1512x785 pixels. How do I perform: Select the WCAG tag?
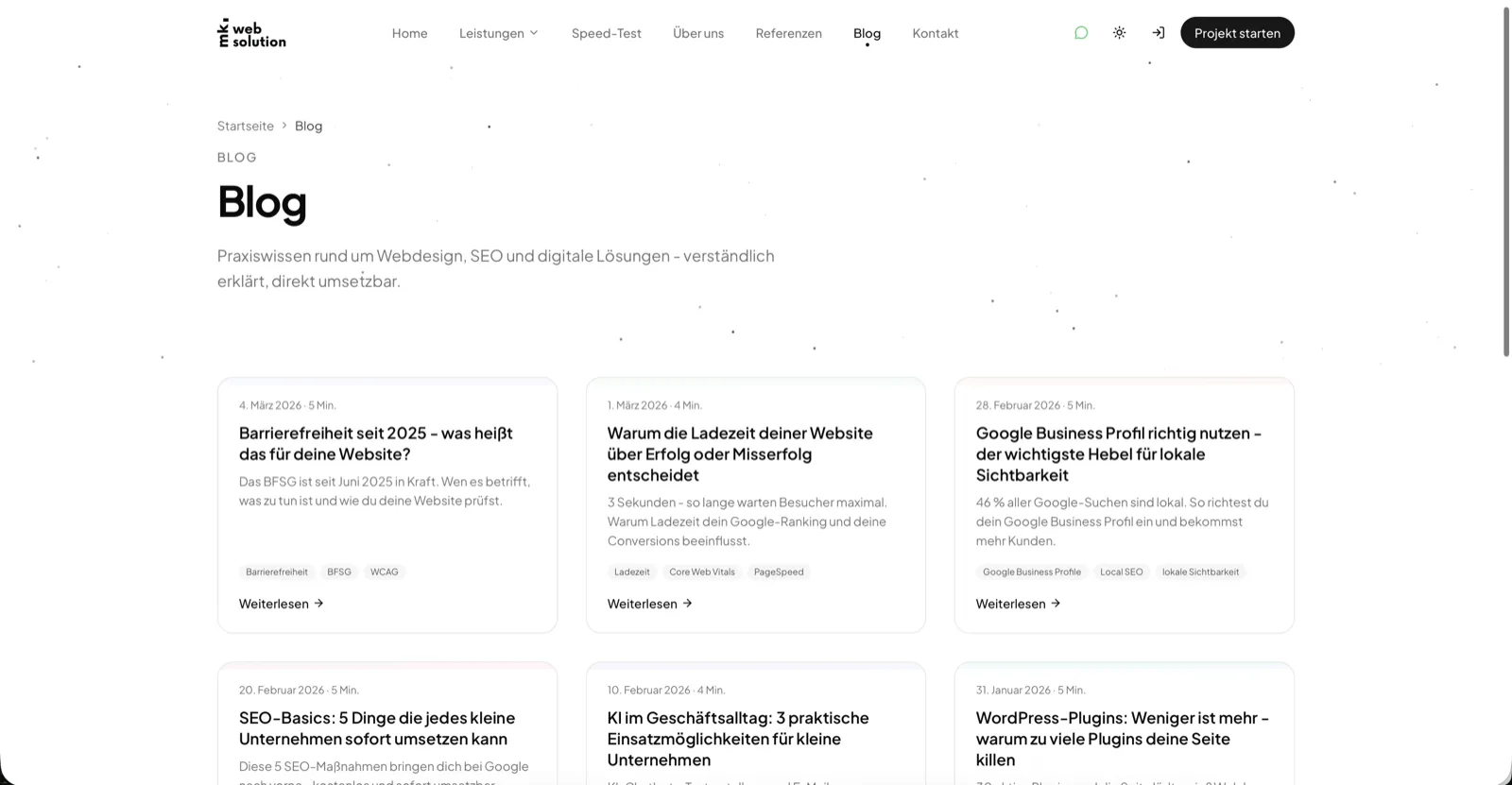385,572
